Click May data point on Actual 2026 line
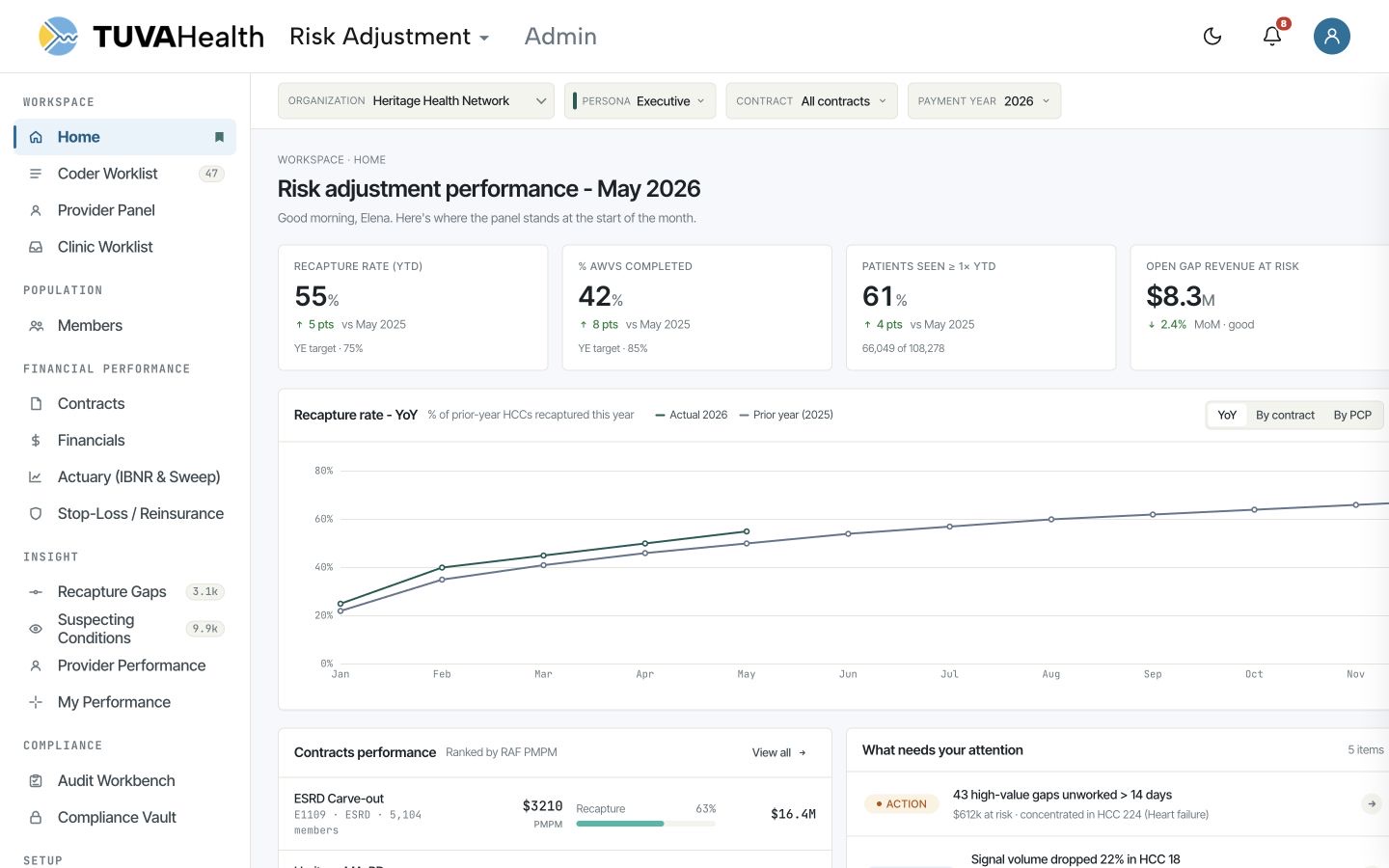 click(x=747, y=531)
